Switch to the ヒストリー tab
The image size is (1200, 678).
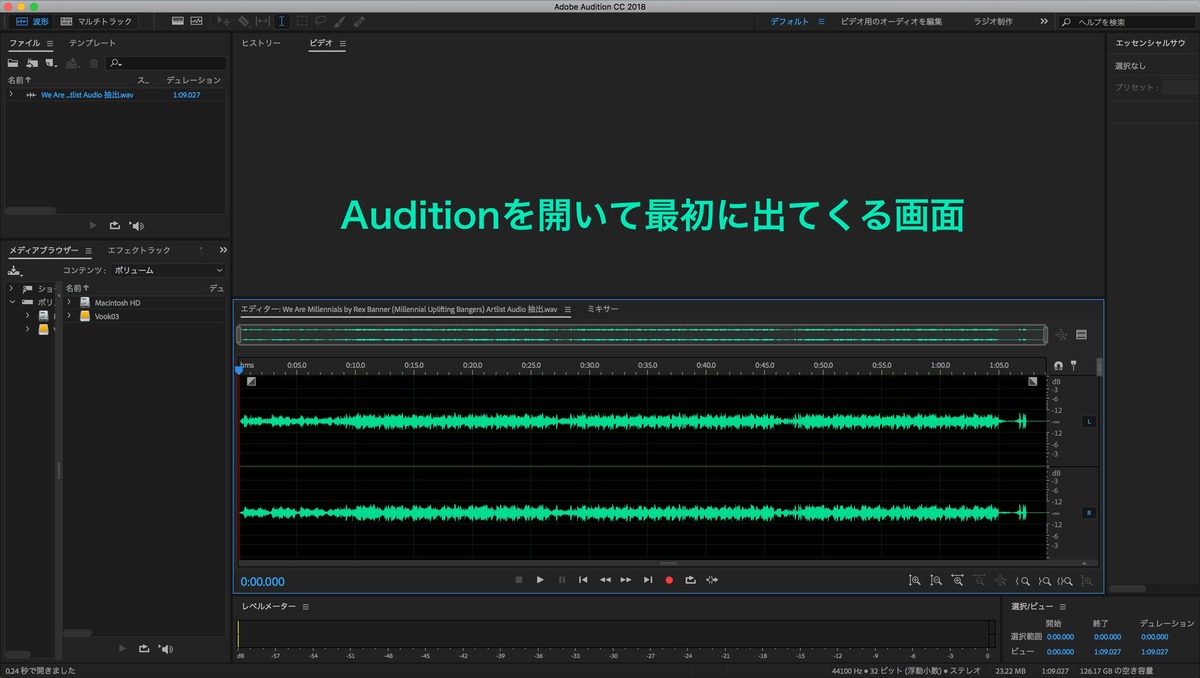point(260,43)
